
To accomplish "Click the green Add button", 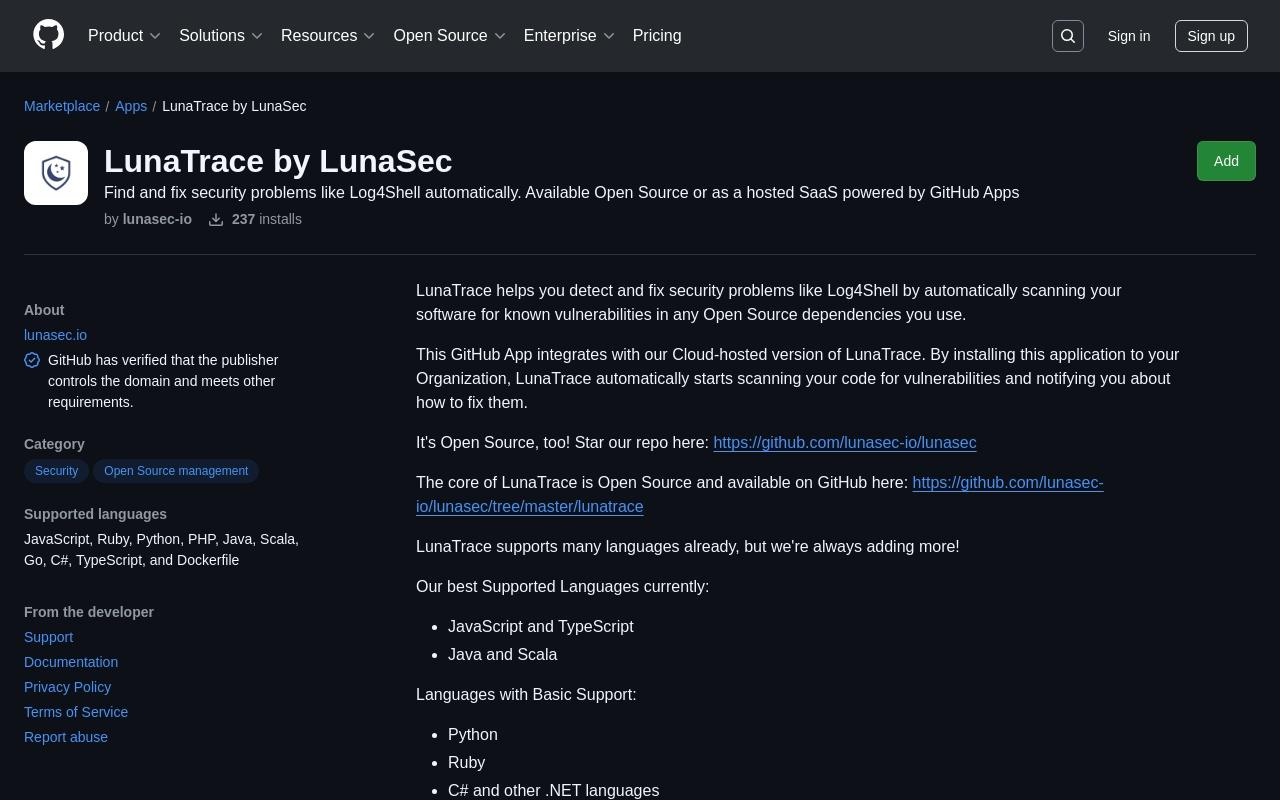I will point(1226,161).
